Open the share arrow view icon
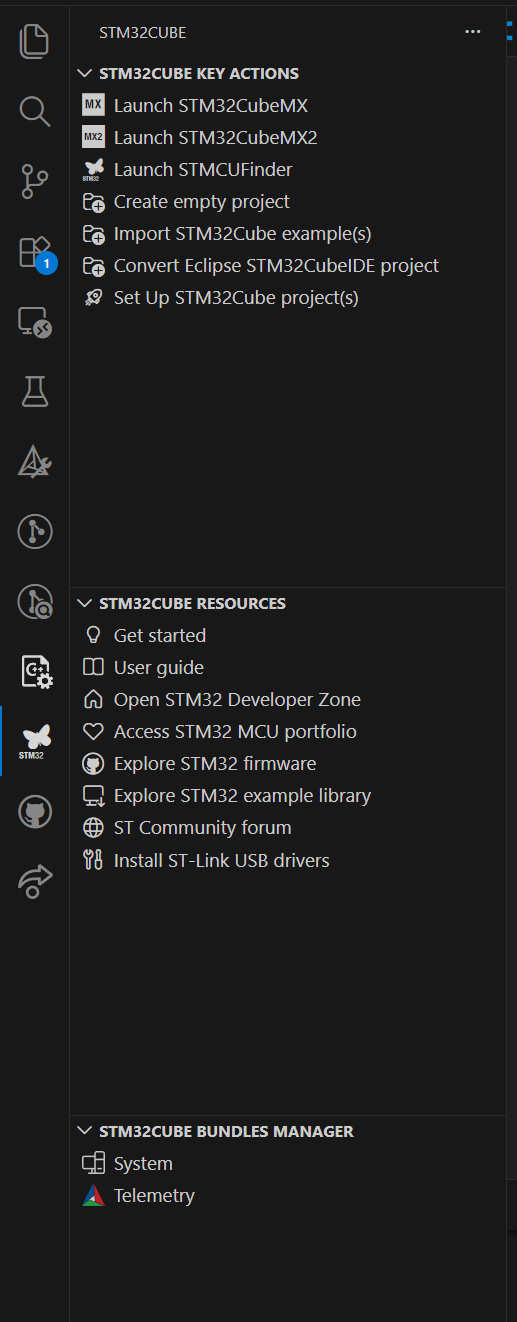Screen dimensions: 517x1322 tap(34, 882)
